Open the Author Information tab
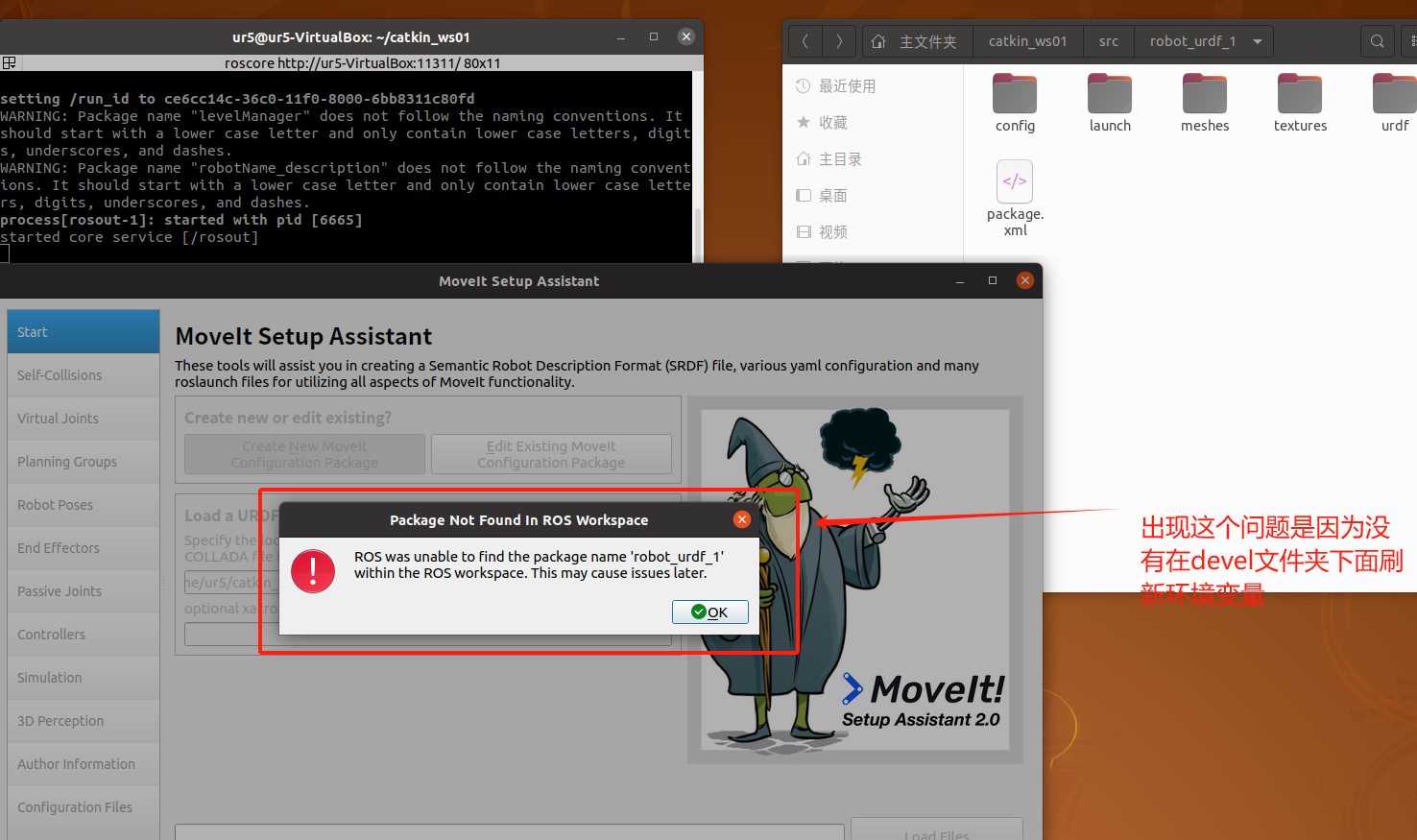Screen dimensions: 1417x840 (x=84, y=764)
